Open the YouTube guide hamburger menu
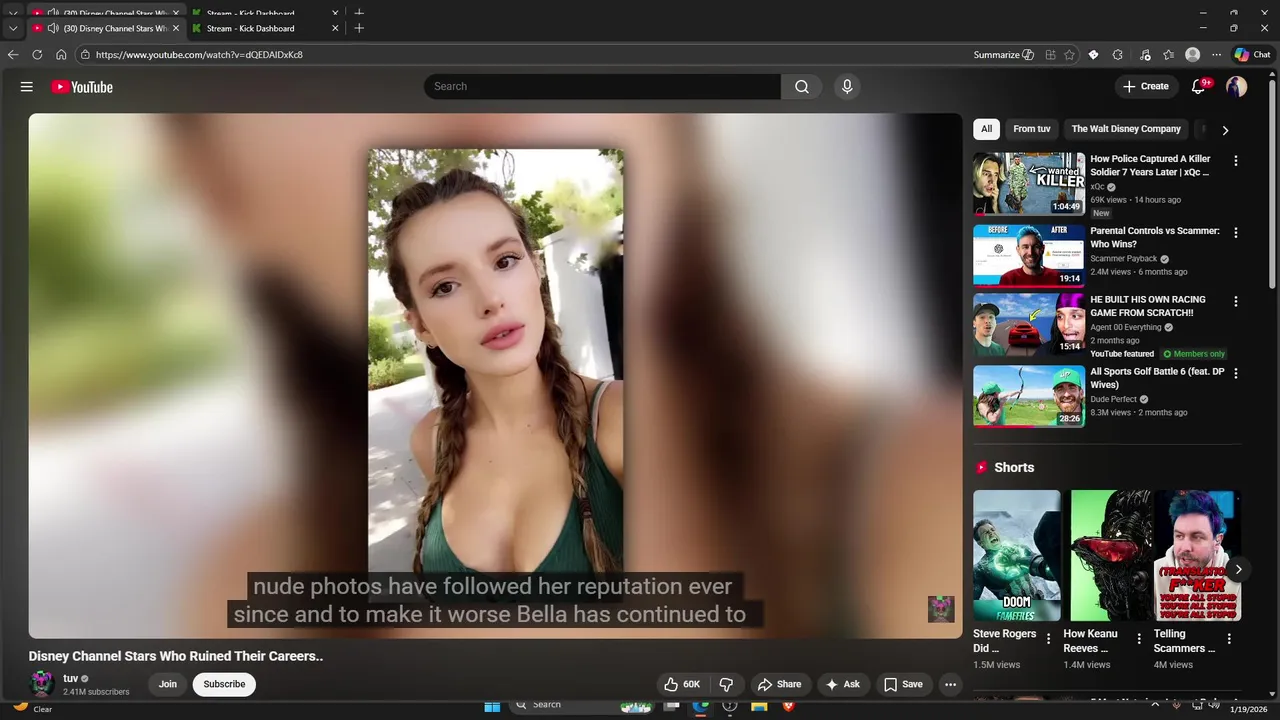The image size is (1280, 720). pos(27,87)
